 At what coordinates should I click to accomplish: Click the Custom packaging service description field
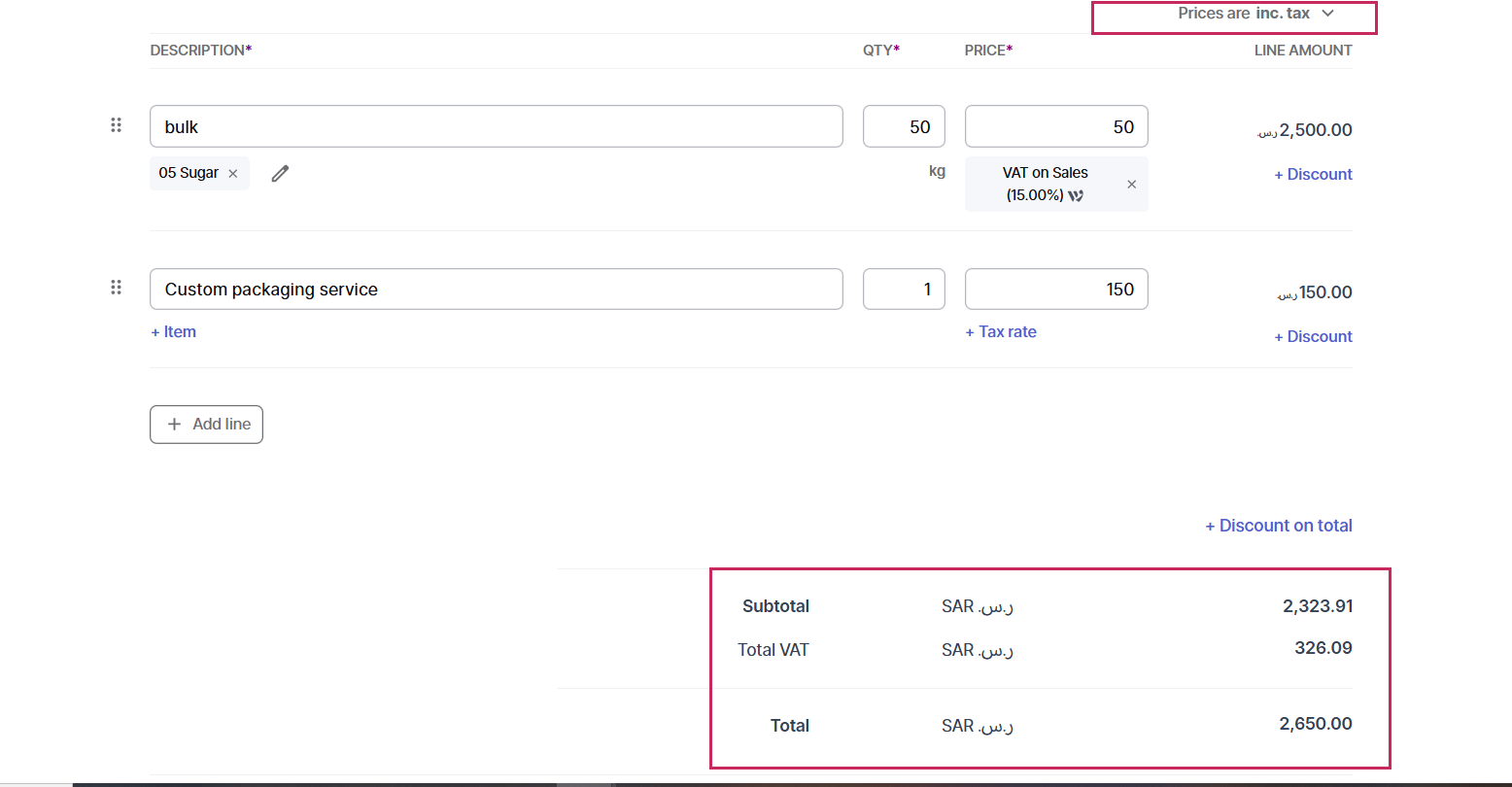click(x=496, y=290)
